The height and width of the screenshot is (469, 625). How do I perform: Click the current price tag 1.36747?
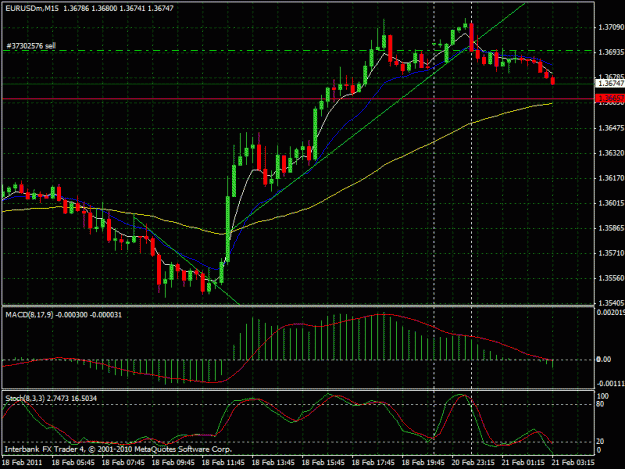[x=610, y=83]
